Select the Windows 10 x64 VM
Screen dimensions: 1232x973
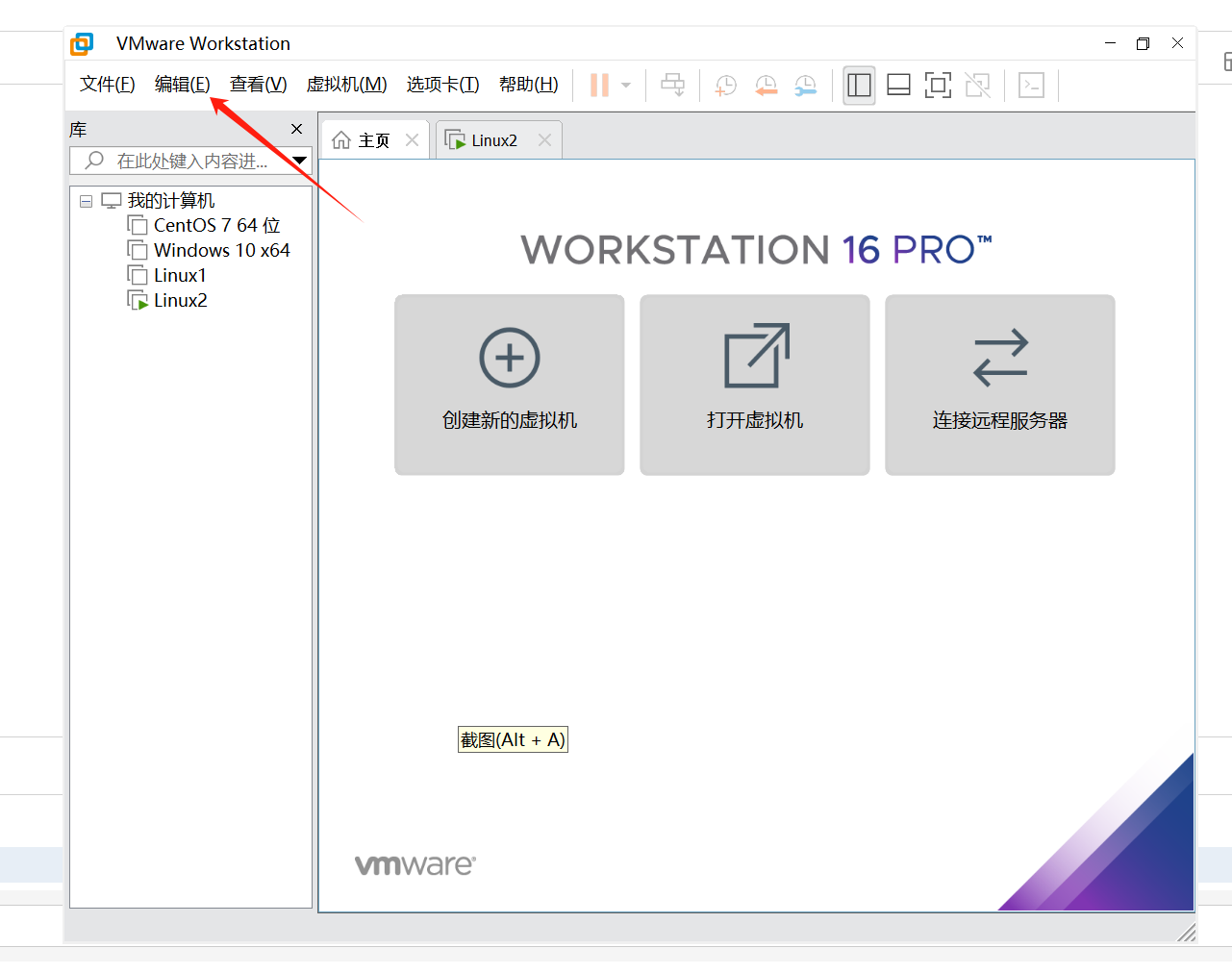(221, 250)
